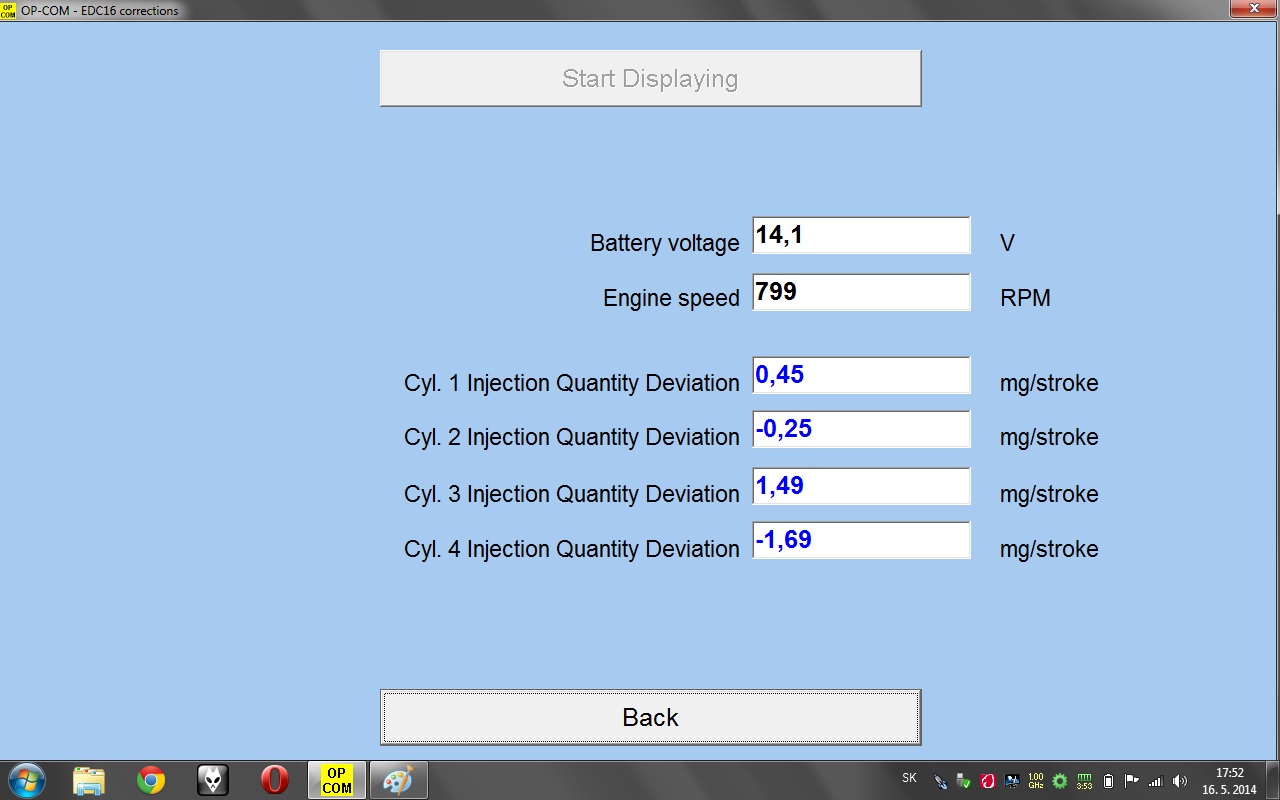Launch Google Chrome from taskbar
The width and height of the screenshot is (1280, 800).
(151, 780)
